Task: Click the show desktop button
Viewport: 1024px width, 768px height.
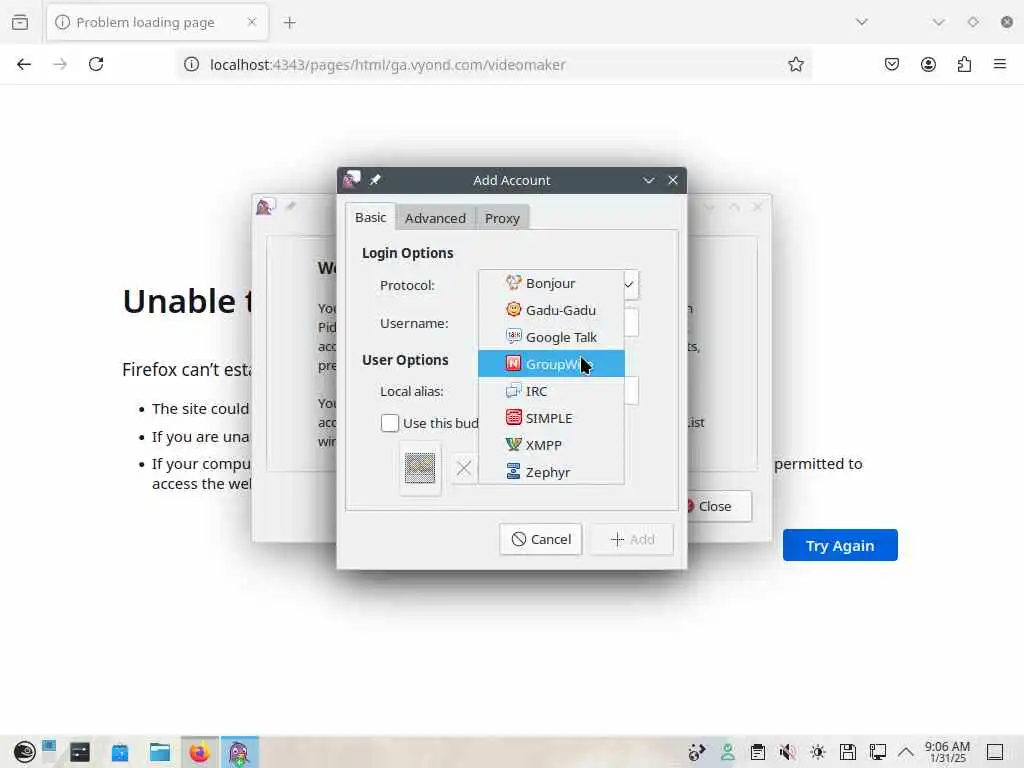Action: point(995,752)
